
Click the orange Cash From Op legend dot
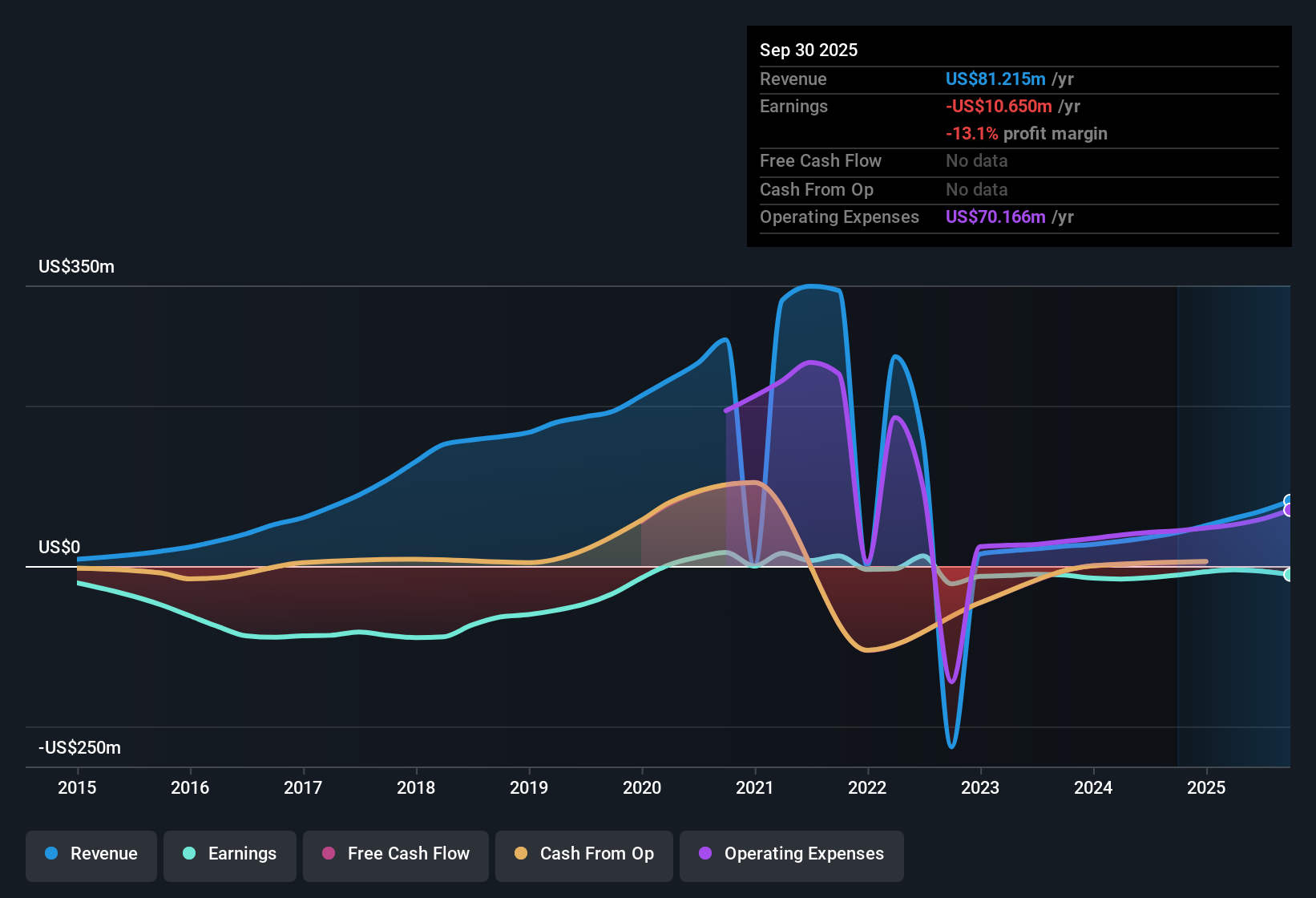[x=521, y=854]
